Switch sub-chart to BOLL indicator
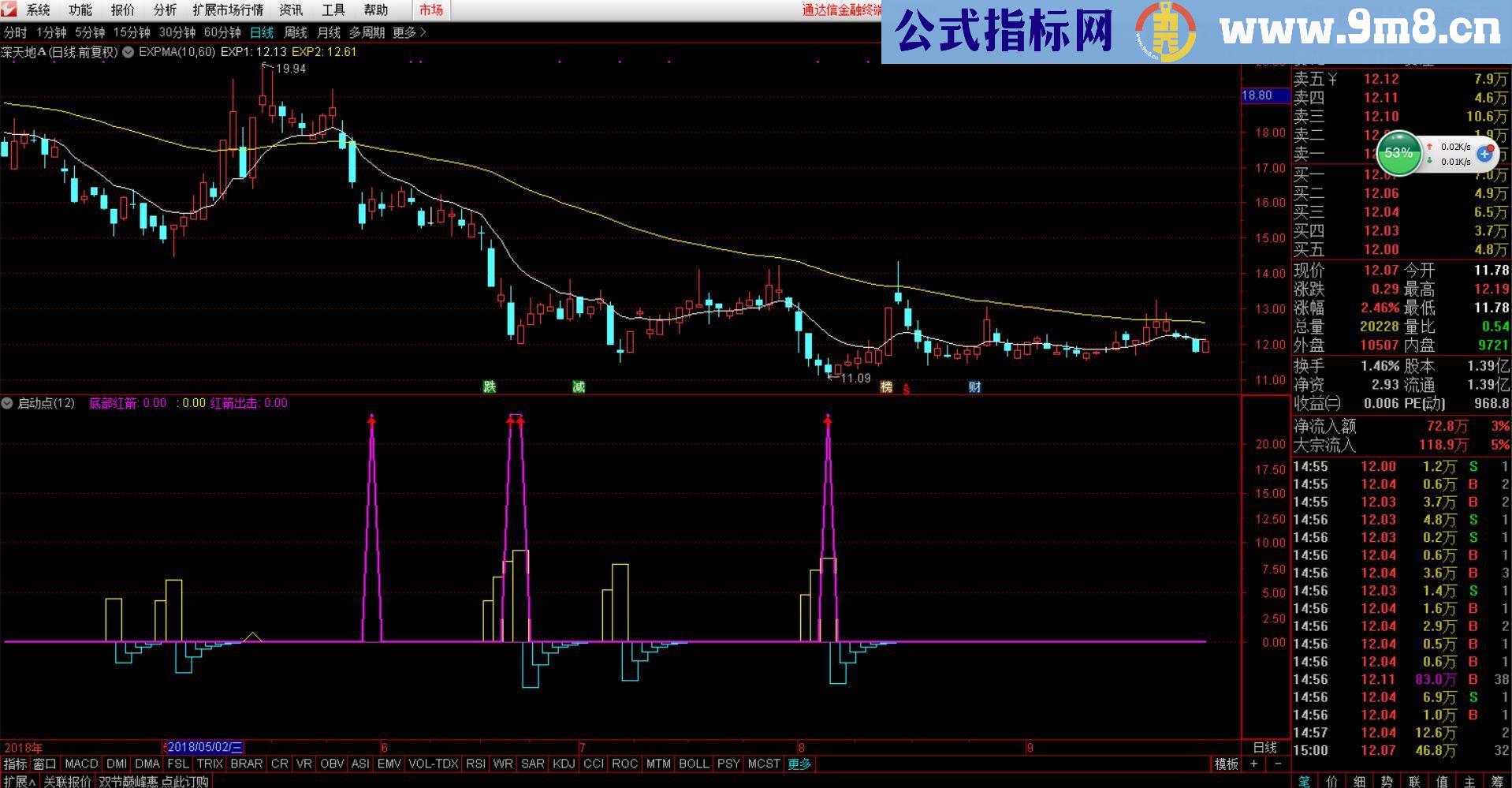Image resolution: width=1512 pixels, height=788 pixels. click(695, 764)
